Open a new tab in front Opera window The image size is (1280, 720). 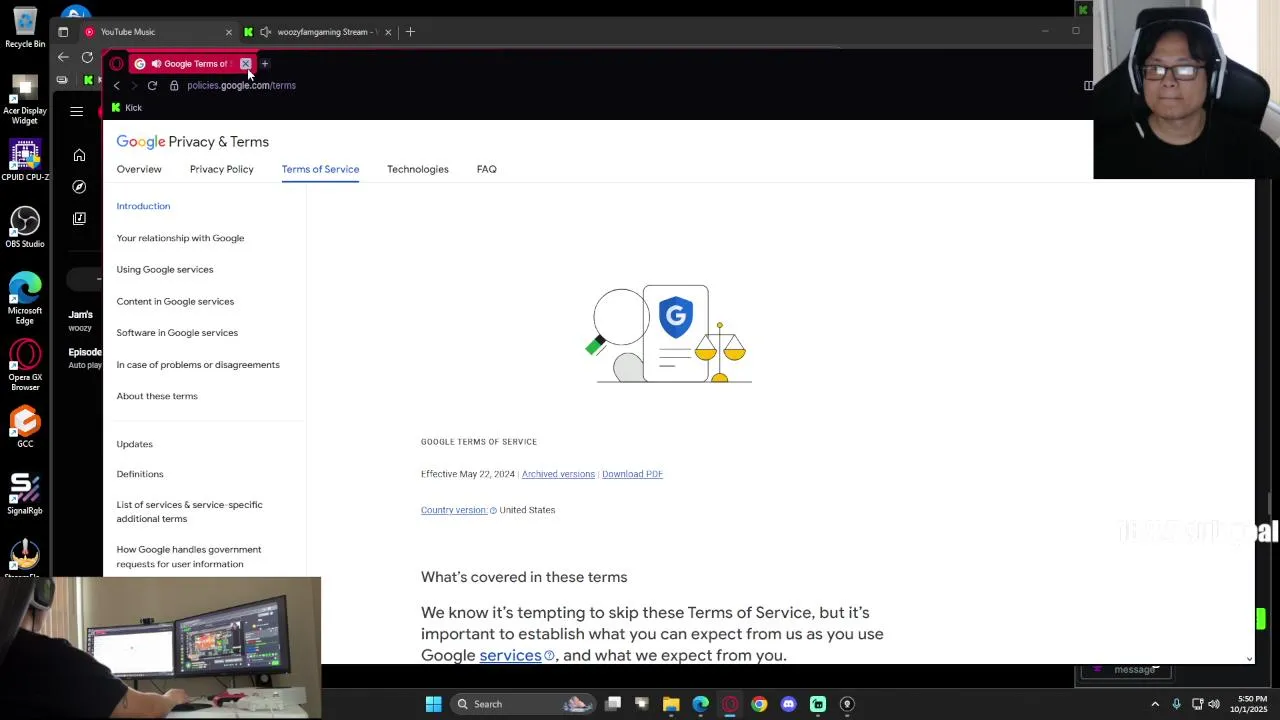click(265, 64)
